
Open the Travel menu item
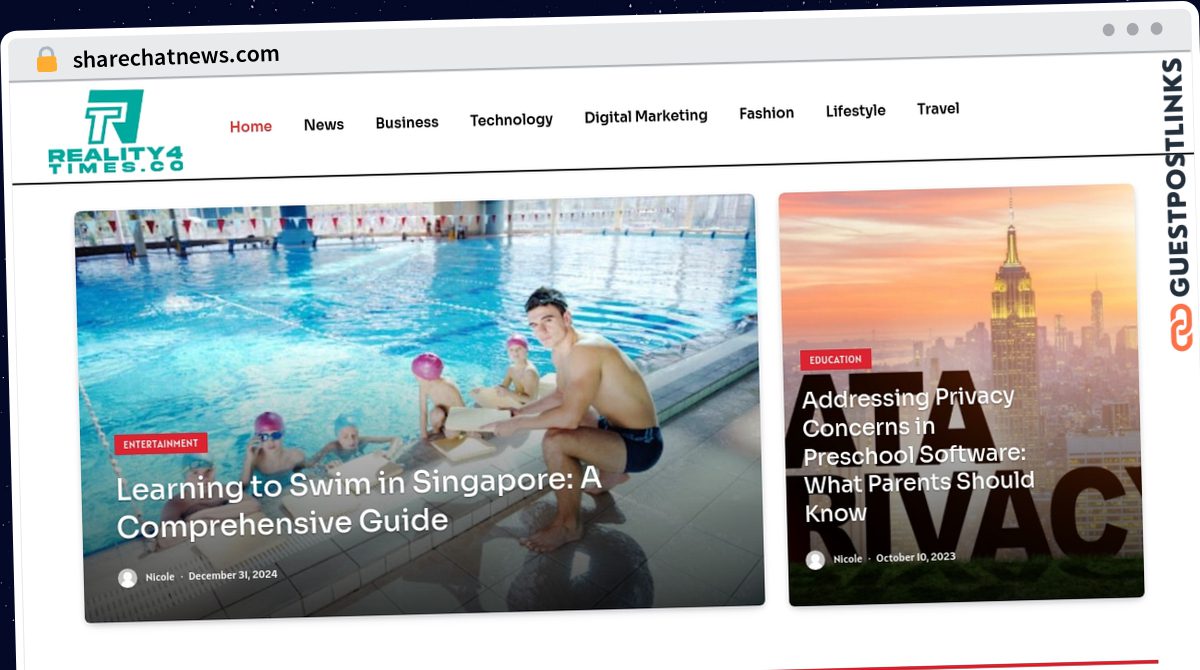938,109
